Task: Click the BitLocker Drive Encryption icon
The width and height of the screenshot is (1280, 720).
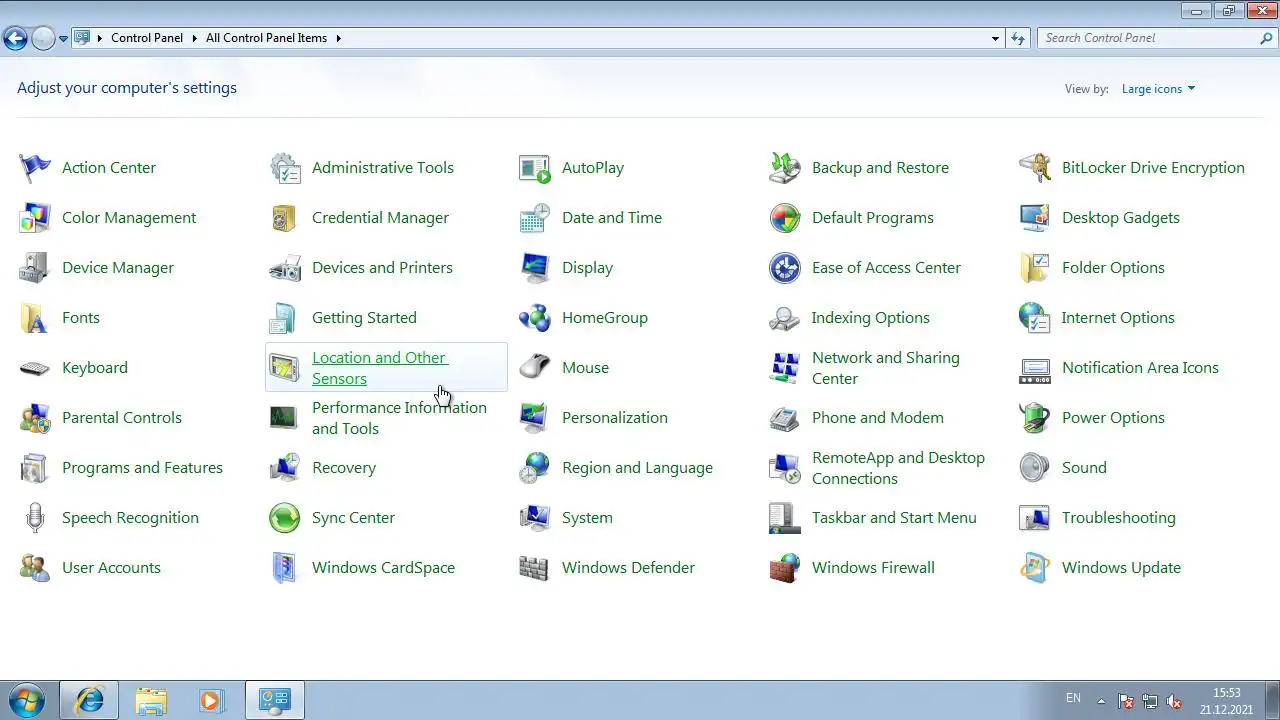Action: coord(1035,168)
